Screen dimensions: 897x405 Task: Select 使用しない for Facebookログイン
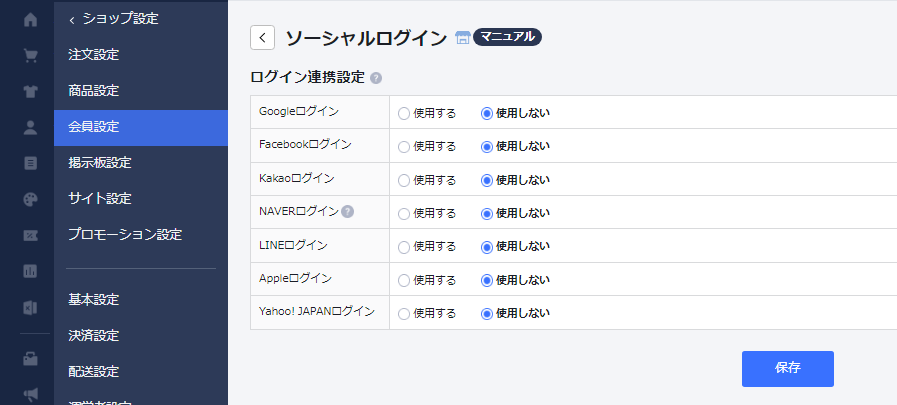point(487,147)
